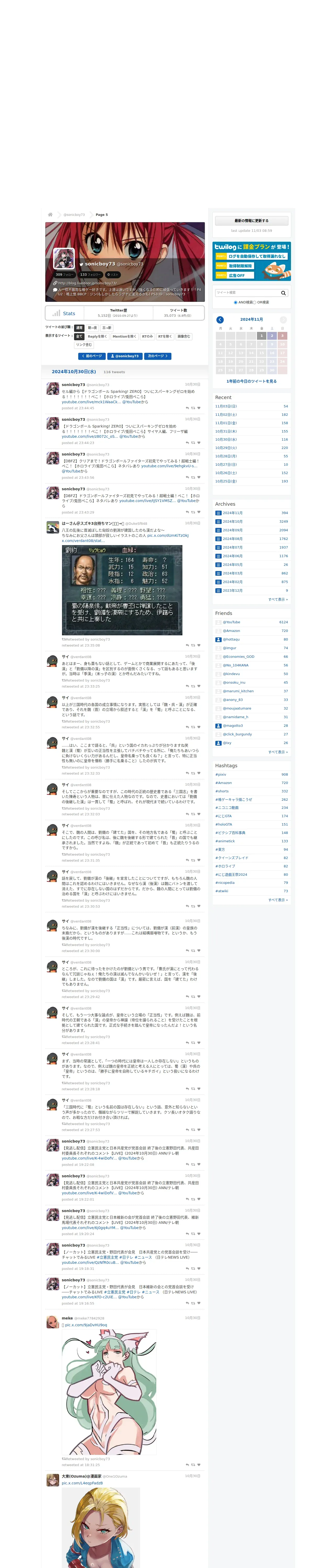Reply to the 23:44:45 Sparking ZERO tweet

(x=187, y=408)
